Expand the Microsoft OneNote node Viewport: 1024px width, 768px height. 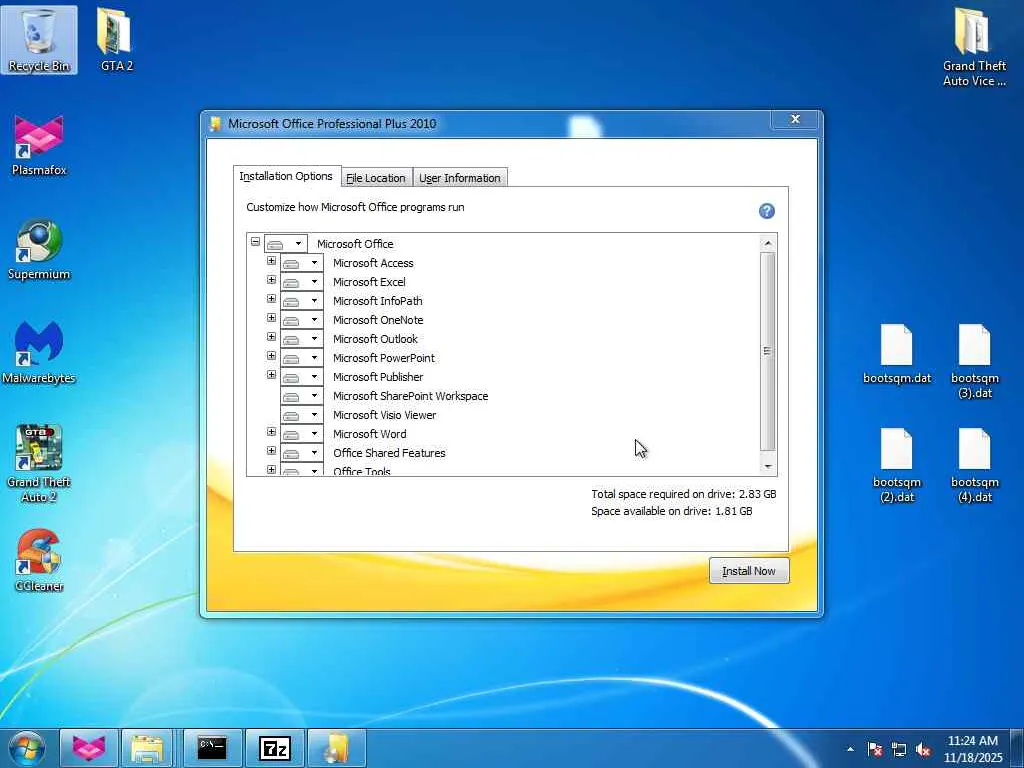coord(272,317)
